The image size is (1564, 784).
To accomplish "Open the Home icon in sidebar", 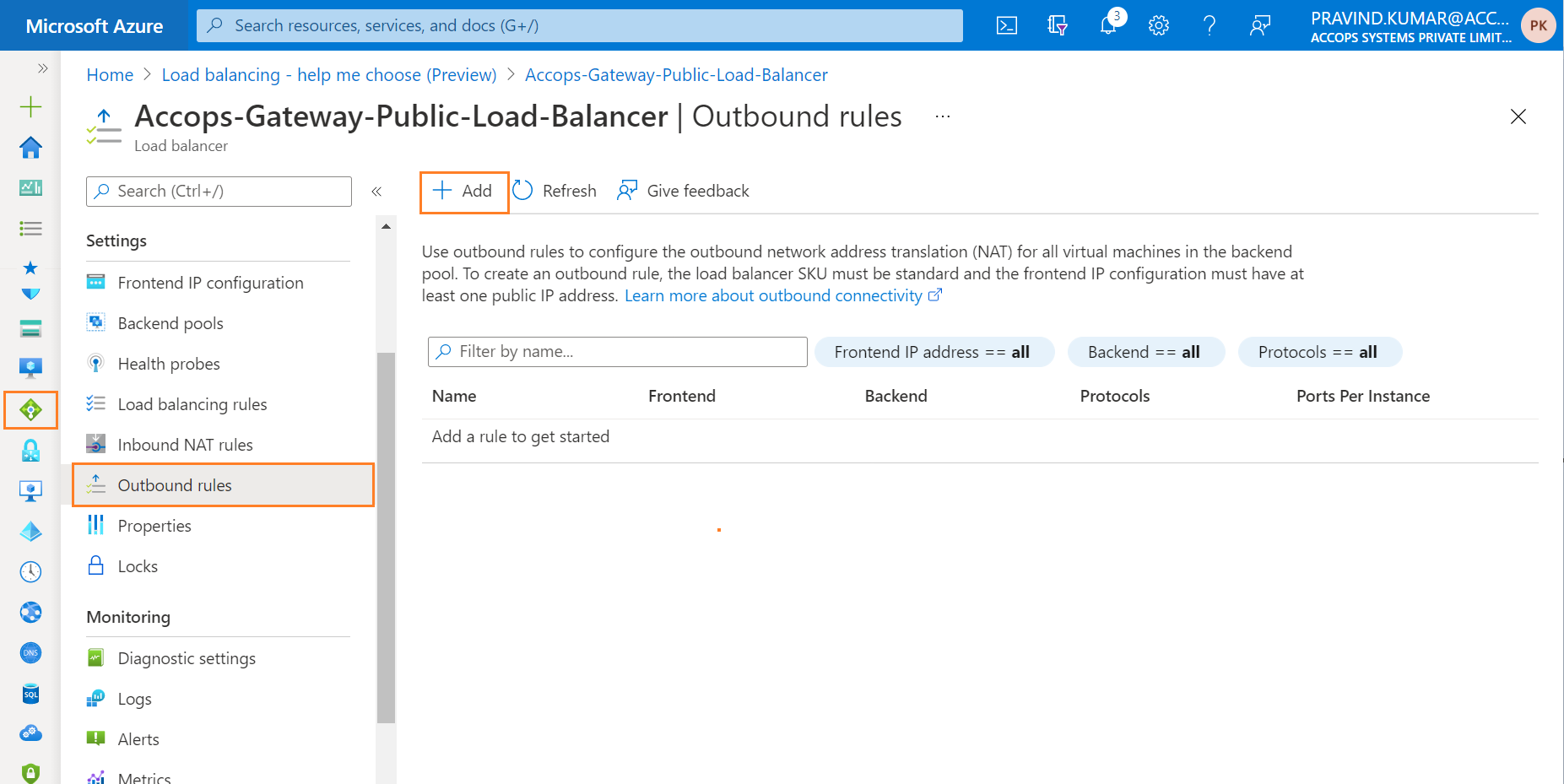I will 30,148.
